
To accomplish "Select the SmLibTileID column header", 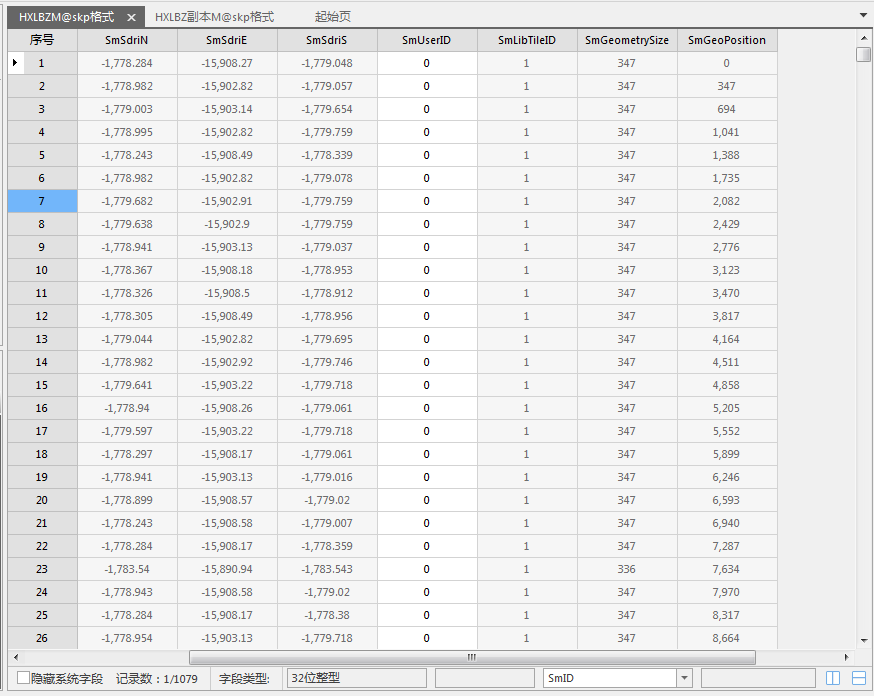I will [x=527, y=40].
